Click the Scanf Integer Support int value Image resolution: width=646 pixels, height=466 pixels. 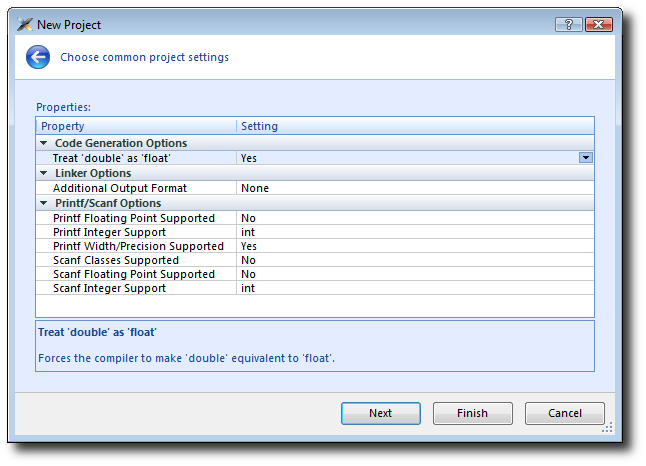(x=248, y=288)
